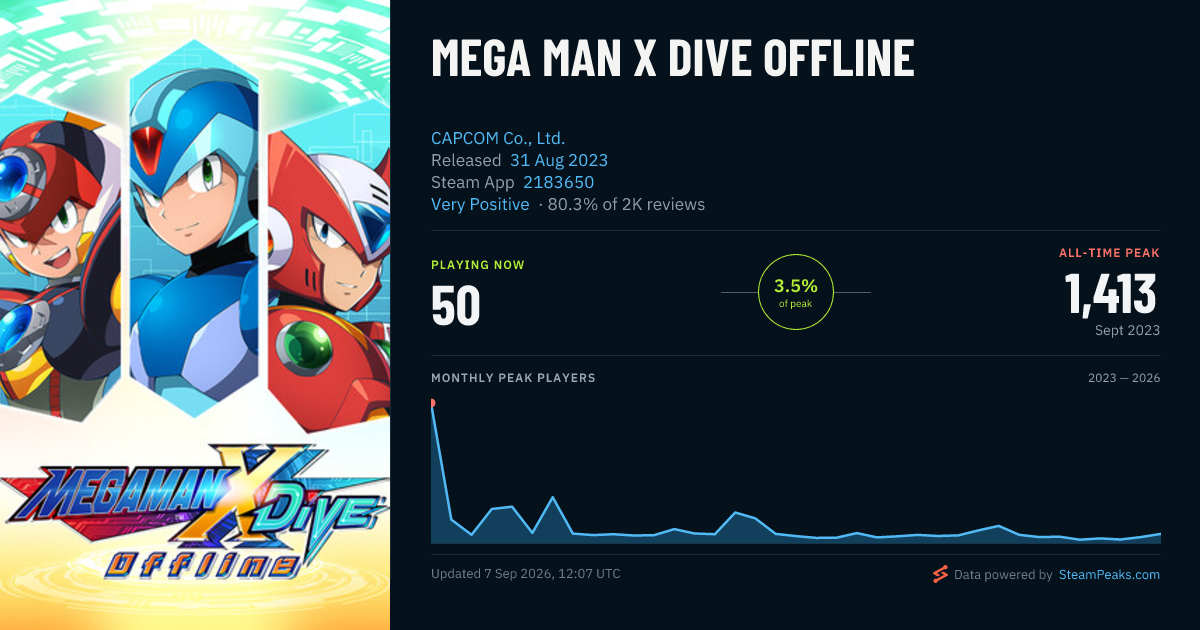Open the SteamPeaks.com link

point(1109,575)
